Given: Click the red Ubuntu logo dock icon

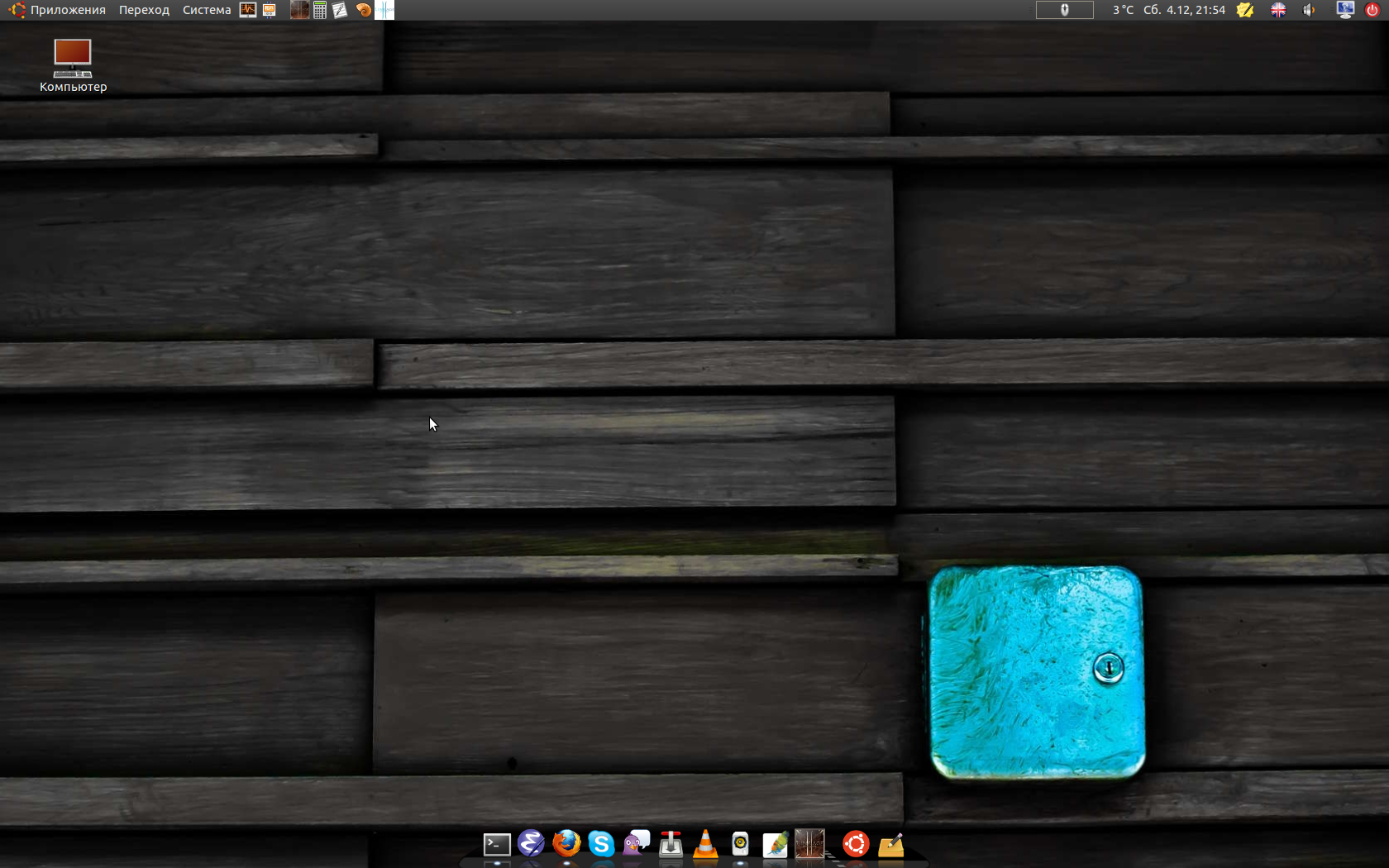Looking at the screenshot, I should [856, 844].
